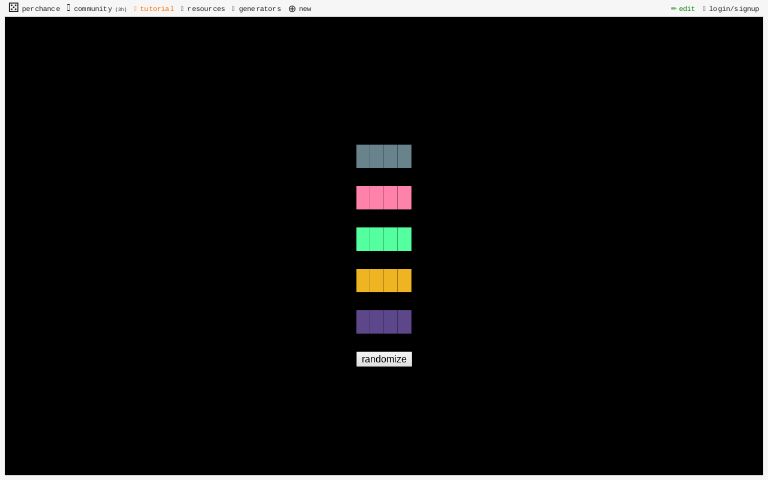Screen dimensions: 768x480
Task: Click the rightmost orange swatch cell
Action: pyautogui.click(x=404, y=280)
